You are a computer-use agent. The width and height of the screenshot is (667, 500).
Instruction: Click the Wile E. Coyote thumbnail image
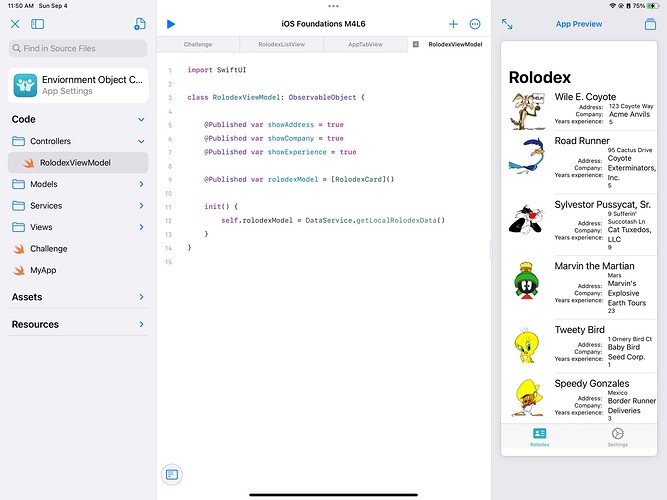(527, 110)
